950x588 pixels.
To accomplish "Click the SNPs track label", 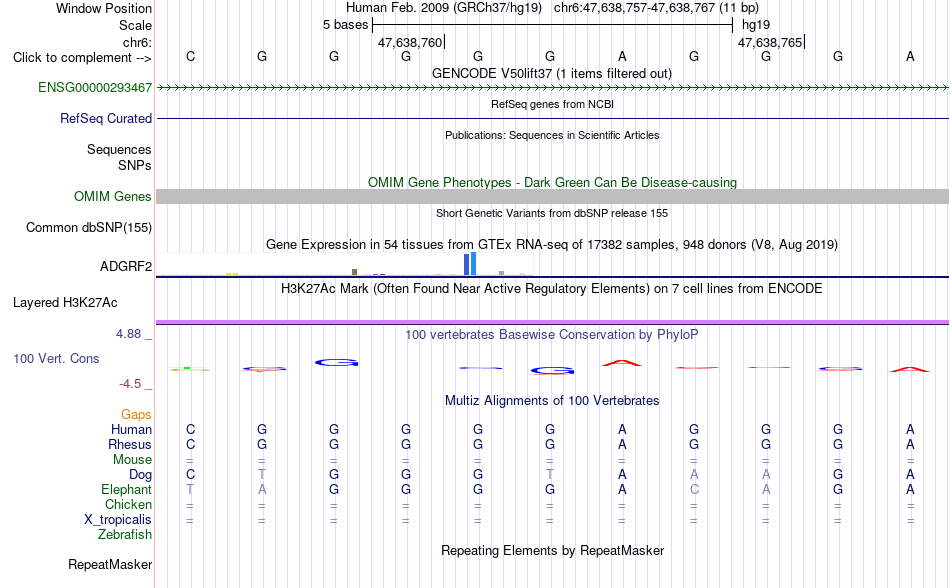I will pos(135,165).
